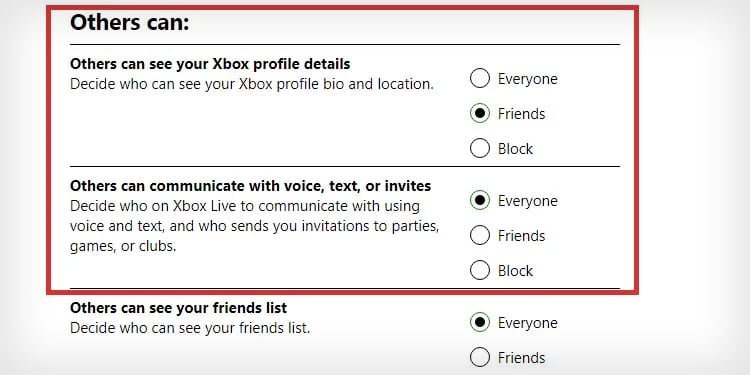Click the profile bio and location description text
Viewport: 750px width, 375px height.
pos(252,84)
